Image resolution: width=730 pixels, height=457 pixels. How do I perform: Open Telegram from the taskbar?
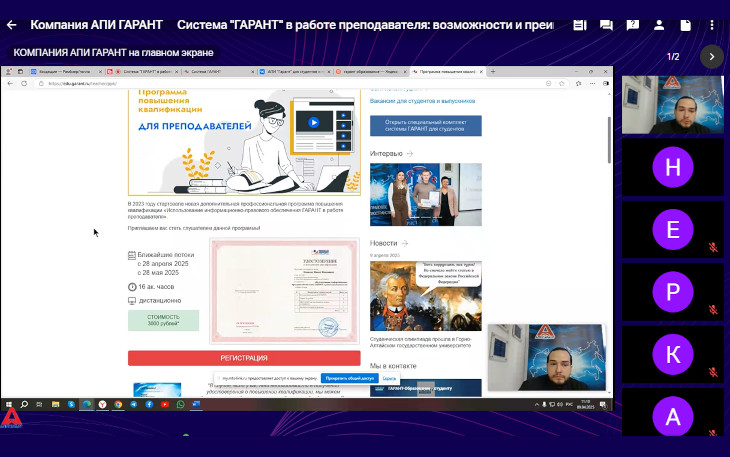[x=134, y=404]
